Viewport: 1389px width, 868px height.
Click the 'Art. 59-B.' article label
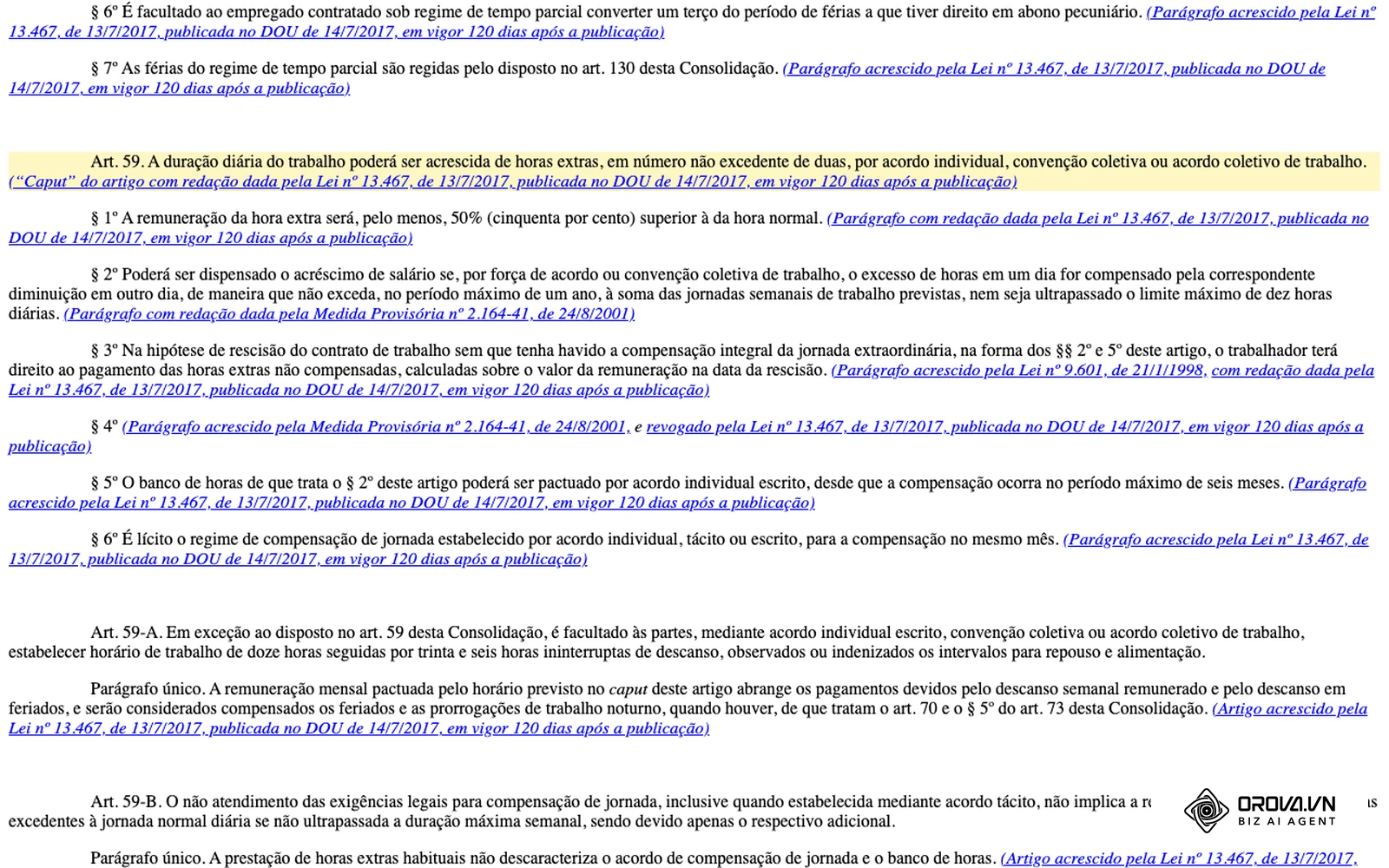coord(127,802)
